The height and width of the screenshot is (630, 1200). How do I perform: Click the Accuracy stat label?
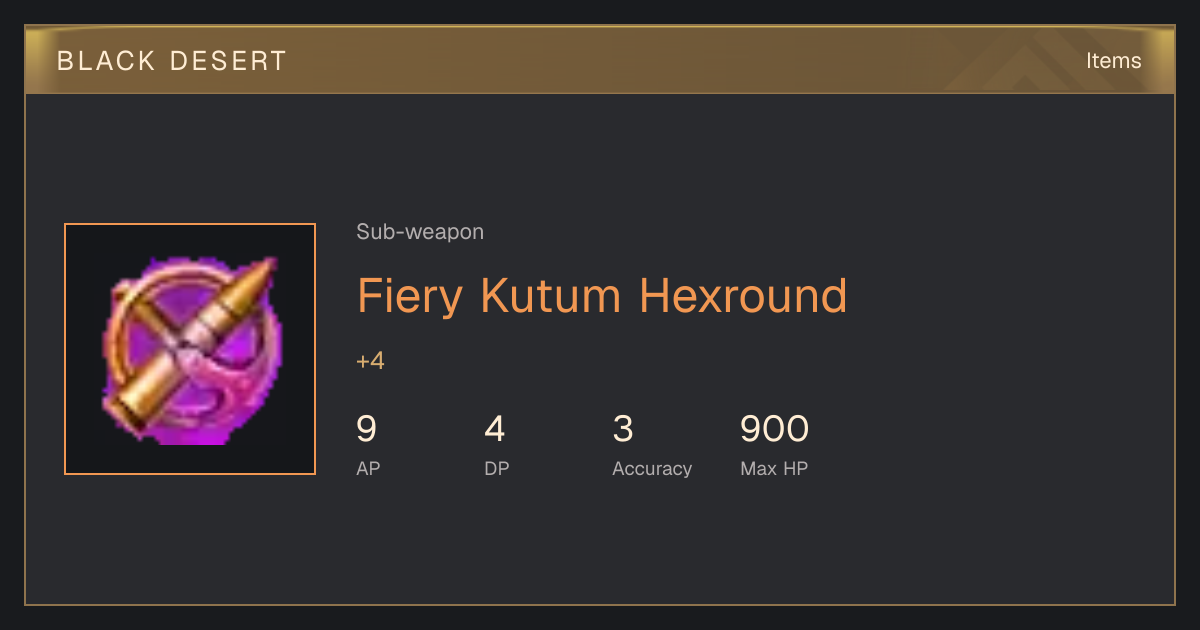coord(652,468)
